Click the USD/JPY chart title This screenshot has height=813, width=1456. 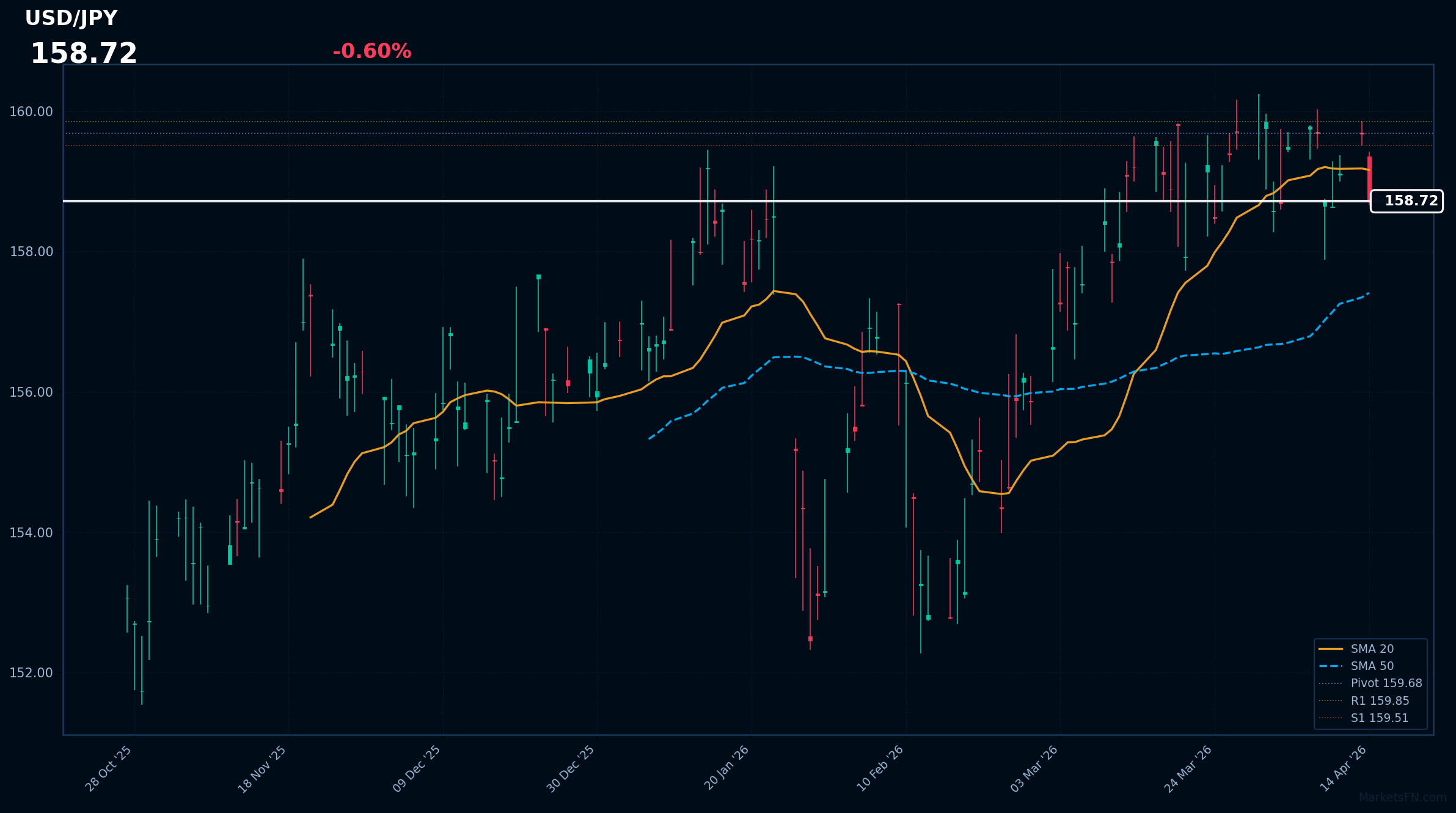tap(71, 18)
